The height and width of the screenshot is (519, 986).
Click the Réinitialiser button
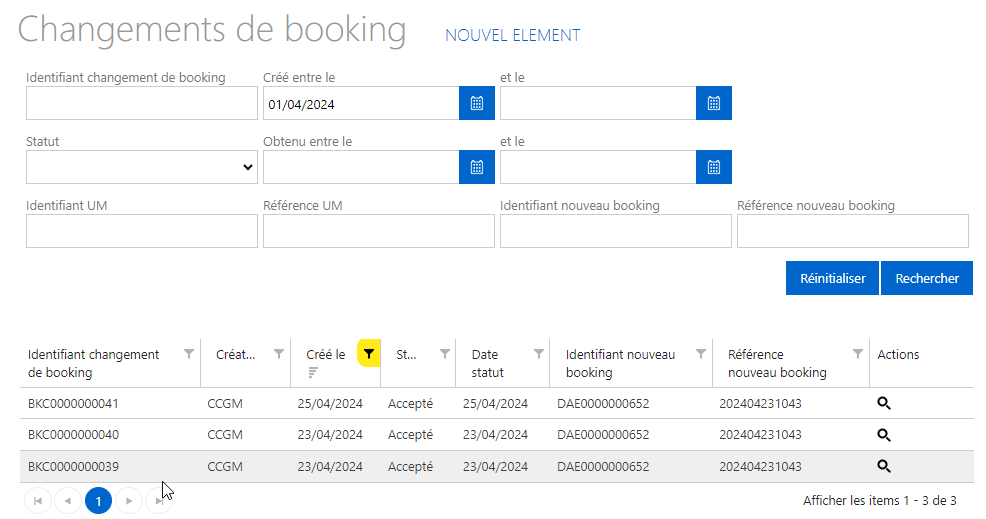(x=833, y=278)
